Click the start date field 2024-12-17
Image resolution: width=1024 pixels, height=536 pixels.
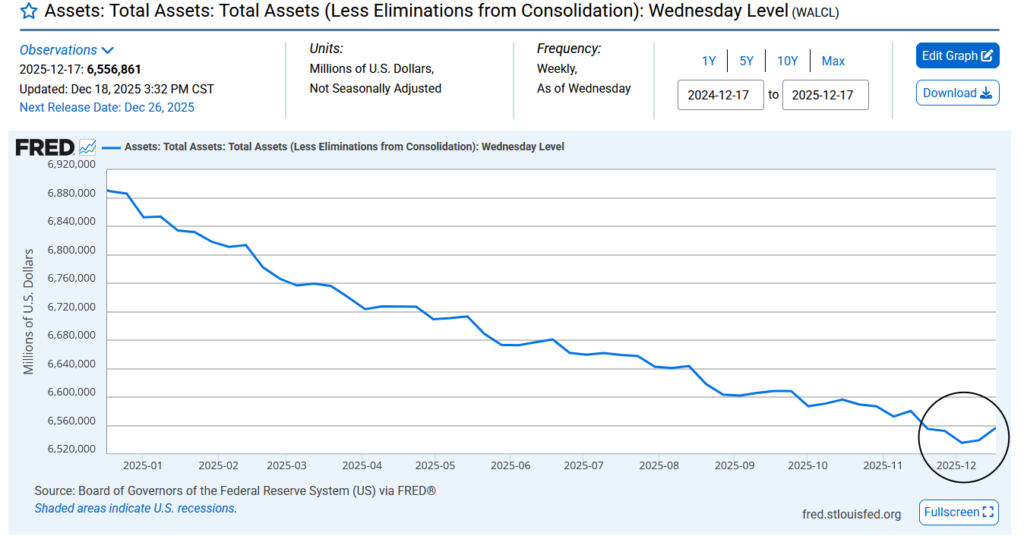point(720,95)
